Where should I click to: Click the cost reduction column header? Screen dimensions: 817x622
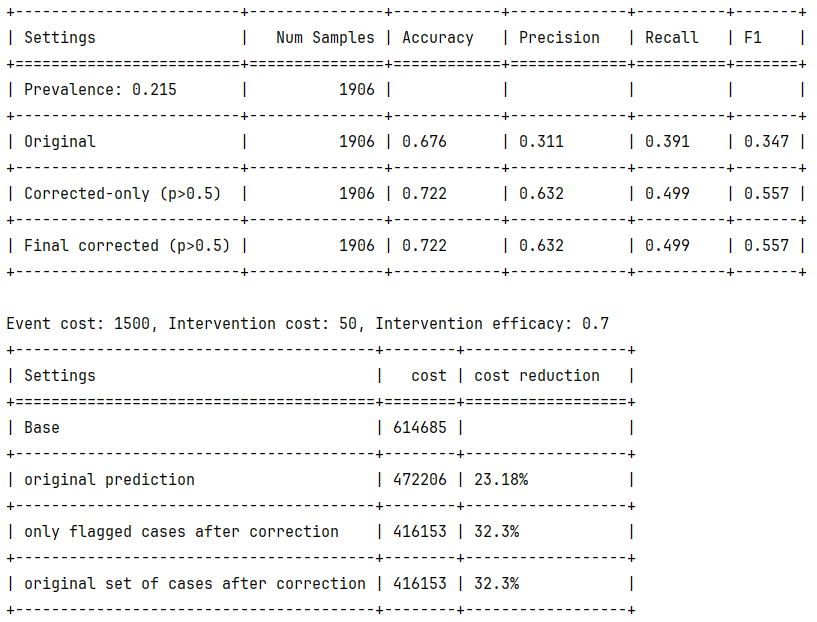pyautogui.click(x=536, y=376)
